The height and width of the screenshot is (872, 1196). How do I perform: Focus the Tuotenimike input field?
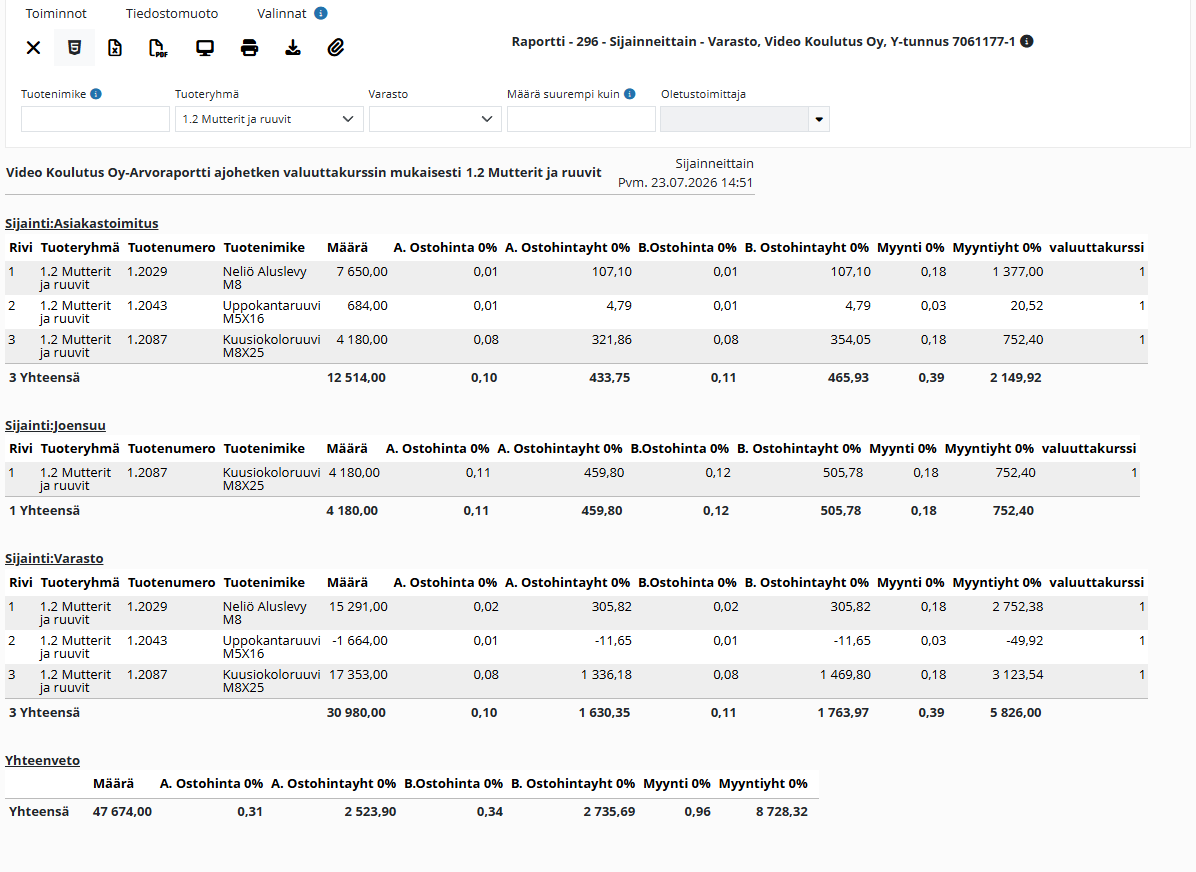pyautogui.click(x=95, y=119)
